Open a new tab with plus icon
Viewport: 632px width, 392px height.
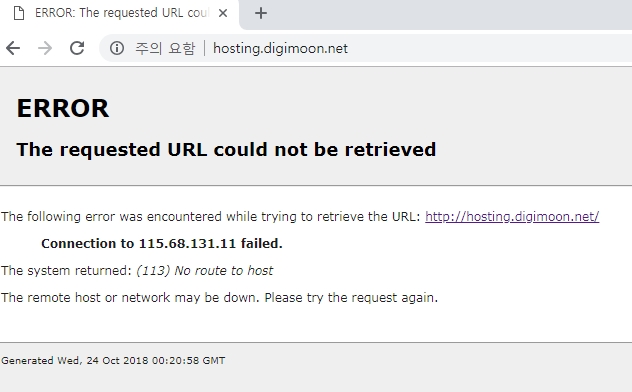(x=261, y=13)
